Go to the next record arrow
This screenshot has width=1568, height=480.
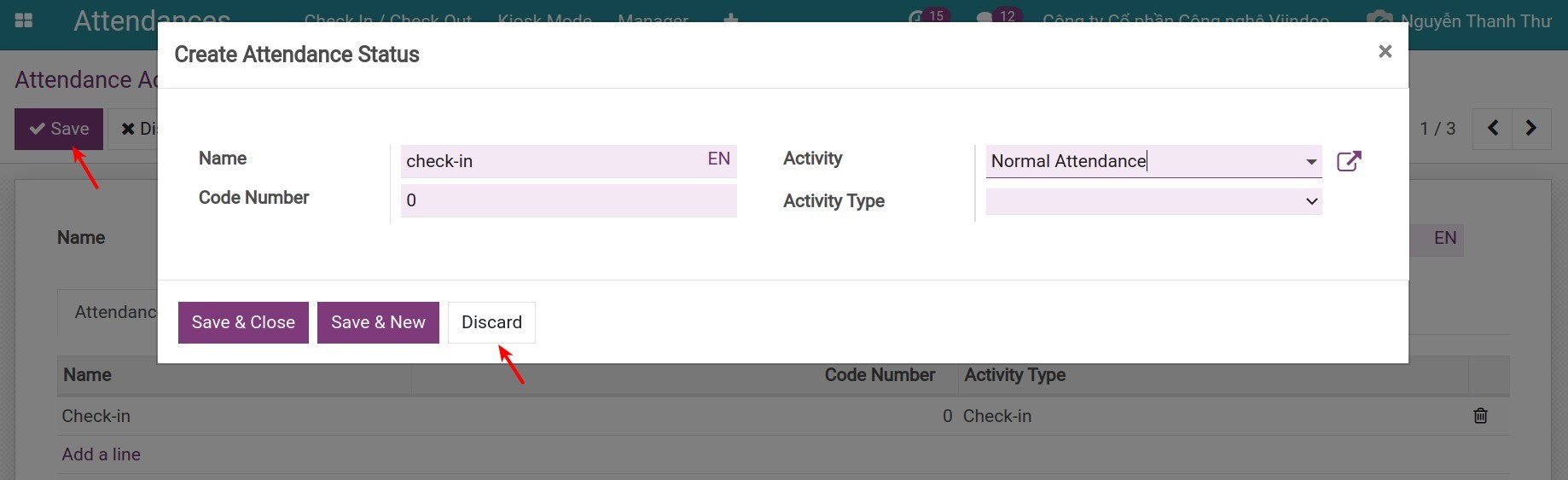coord(1531,129)
